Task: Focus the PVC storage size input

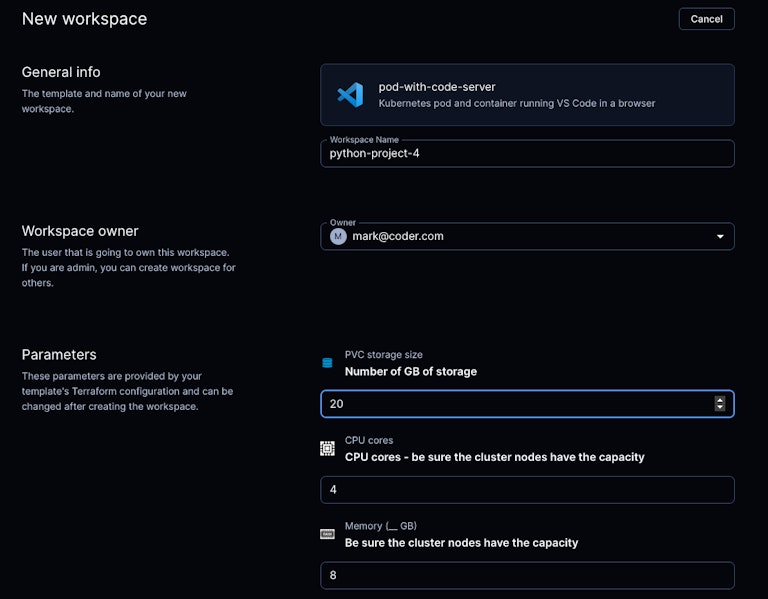Action: (527, 404)
